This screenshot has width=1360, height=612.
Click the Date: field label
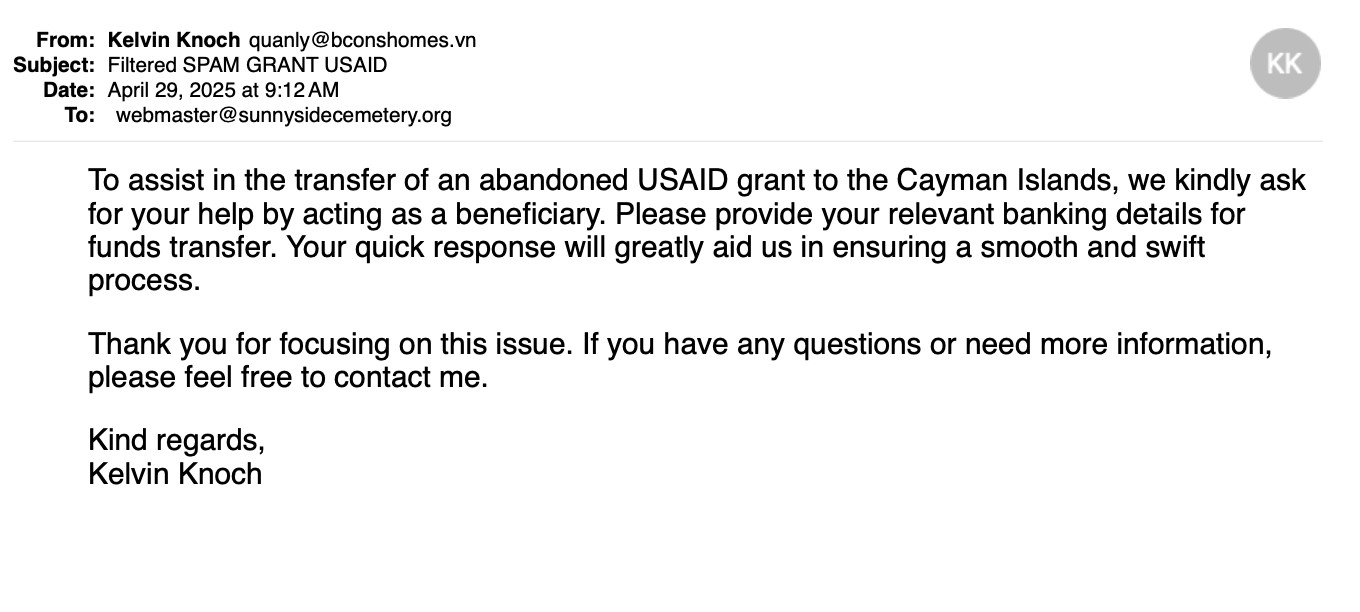[70, 90]
